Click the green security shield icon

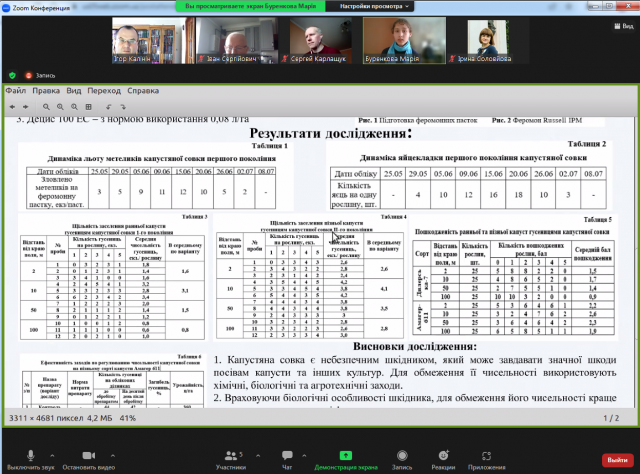point(12,76)
